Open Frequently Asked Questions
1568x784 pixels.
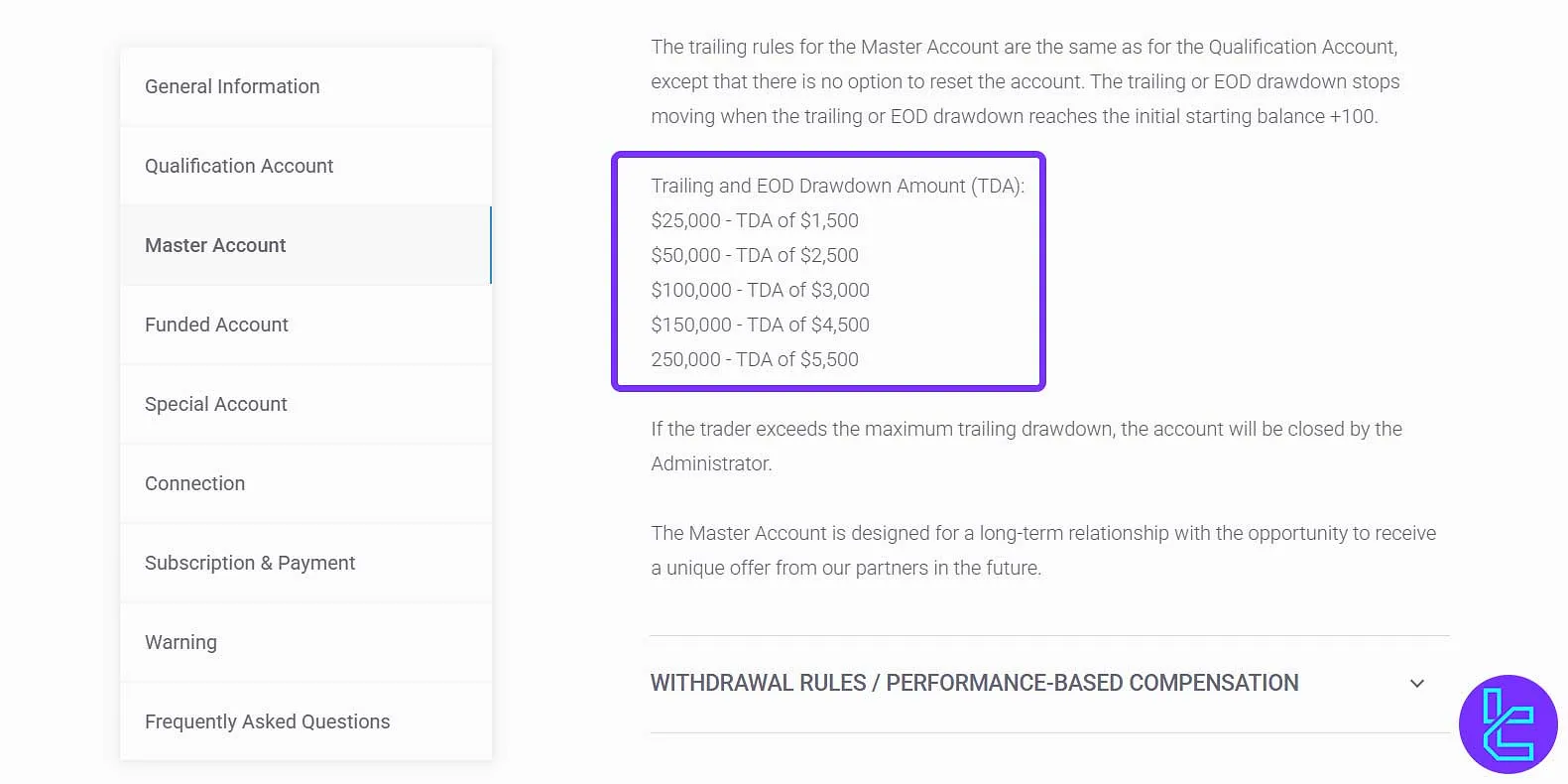[267, 721]
